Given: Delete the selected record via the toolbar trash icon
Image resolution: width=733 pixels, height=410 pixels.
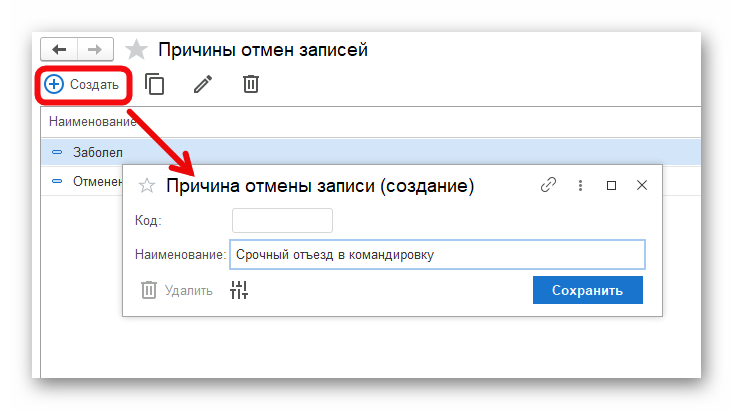Looking at the screenshot, I should click(x=251, y=84).
